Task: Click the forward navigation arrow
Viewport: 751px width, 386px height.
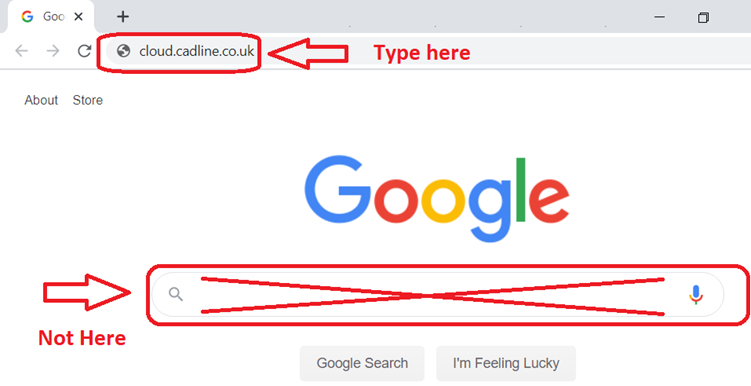Action: coord(53,51)
